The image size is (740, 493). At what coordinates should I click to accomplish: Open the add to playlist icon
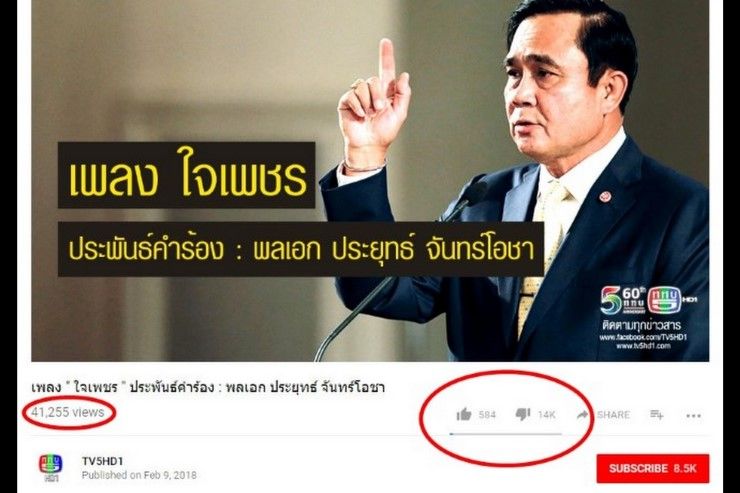pos(656,415)
